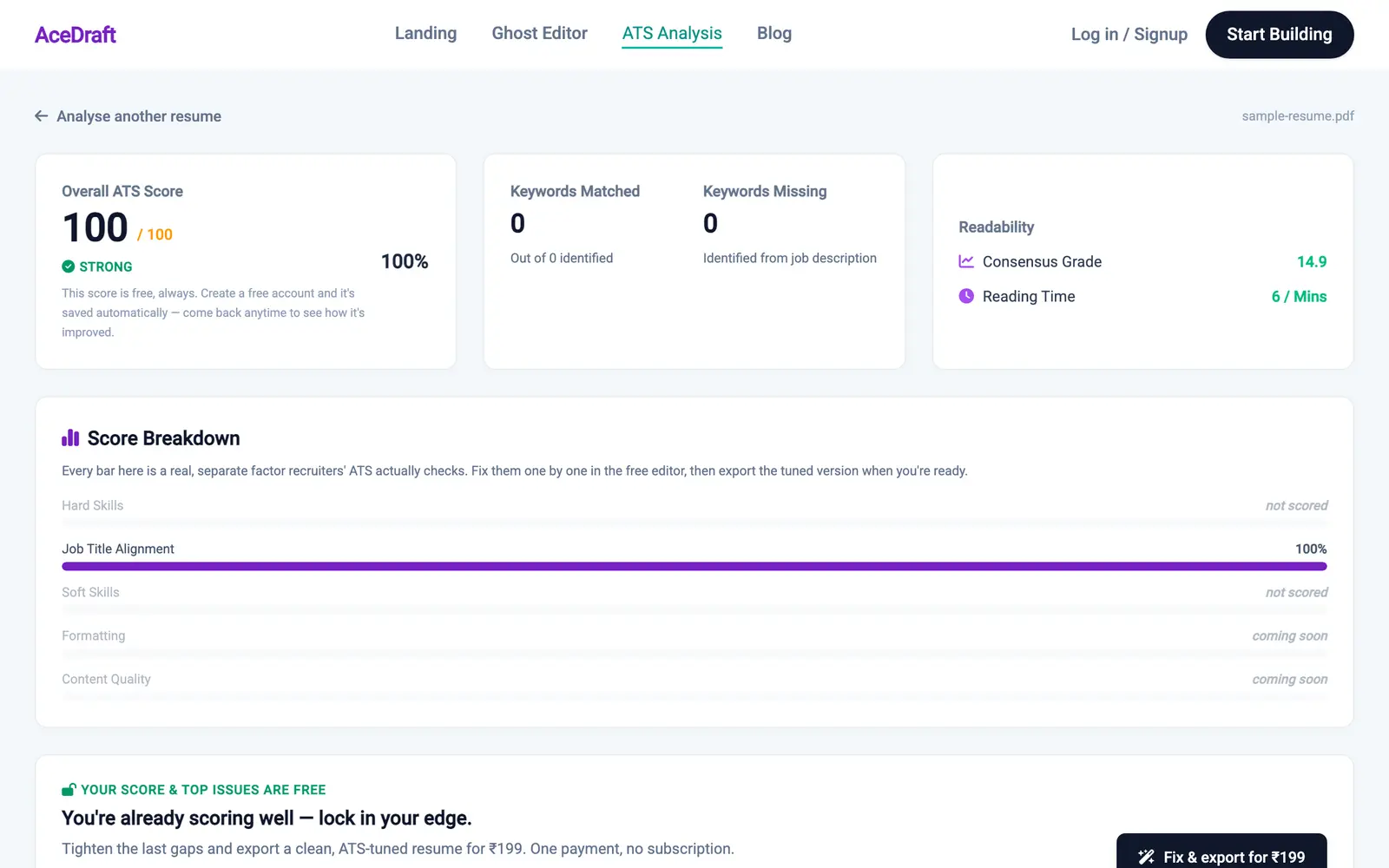Click the Content Quality row label
This screenshot has width=1389, height=868.
pyautogui.click(x=106, y=679)
